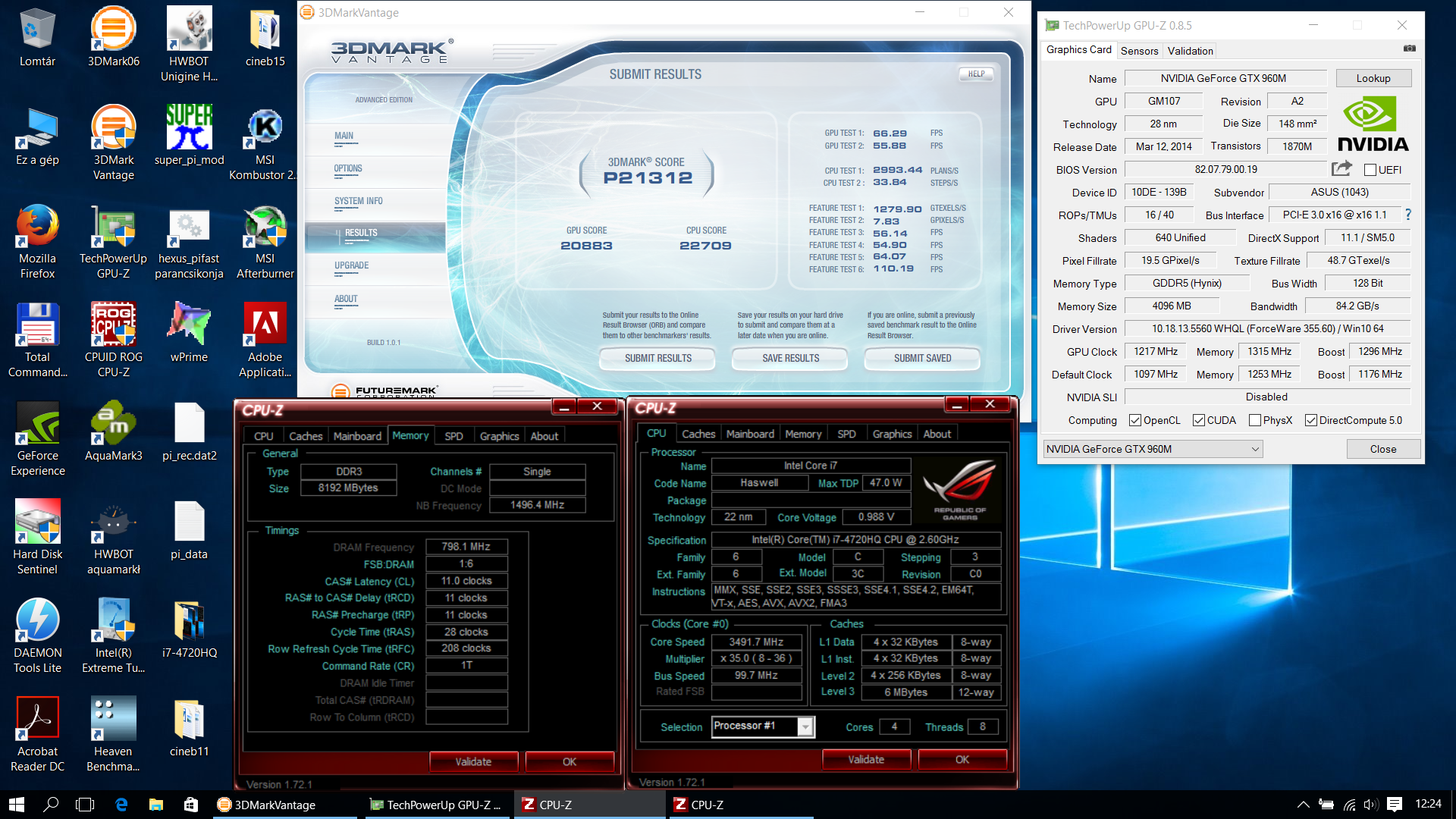Open Heaven Benchmark desktop shortcut
Image resolution: width=1456 pixels, height=819 pixels.
(113, 734)
